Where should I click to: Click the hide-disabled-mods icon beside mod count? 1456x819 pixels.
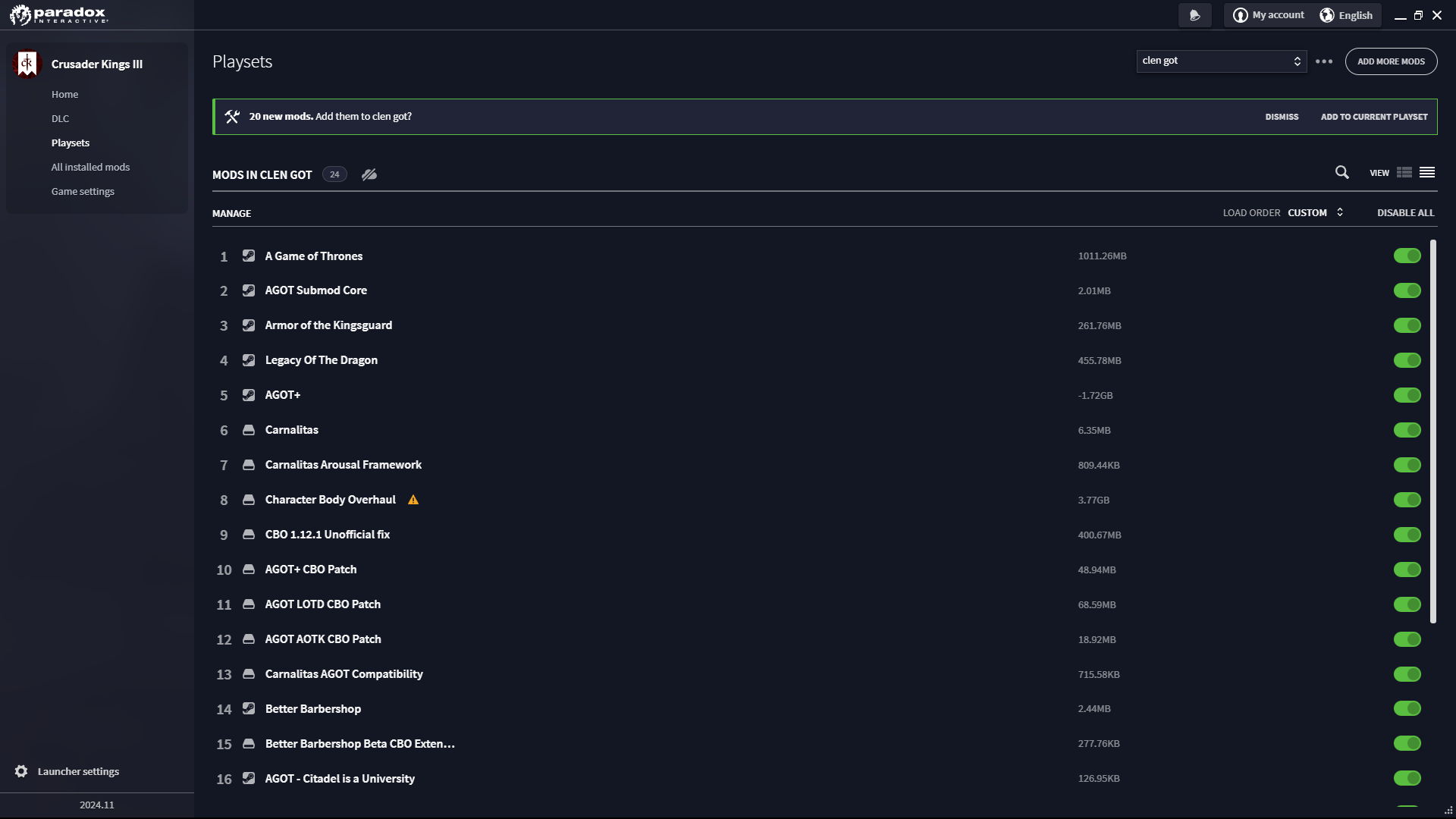[369, 174]
